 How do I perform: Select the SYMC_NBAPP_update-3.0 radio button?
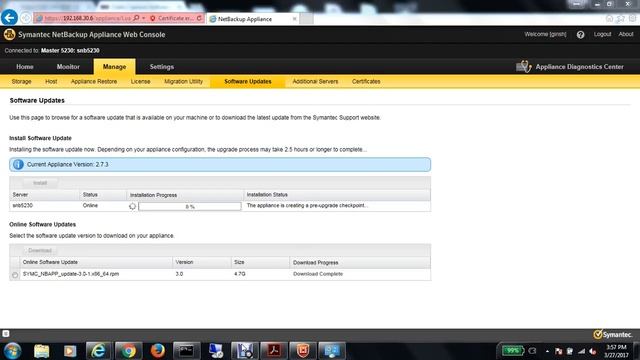[15, 275]
